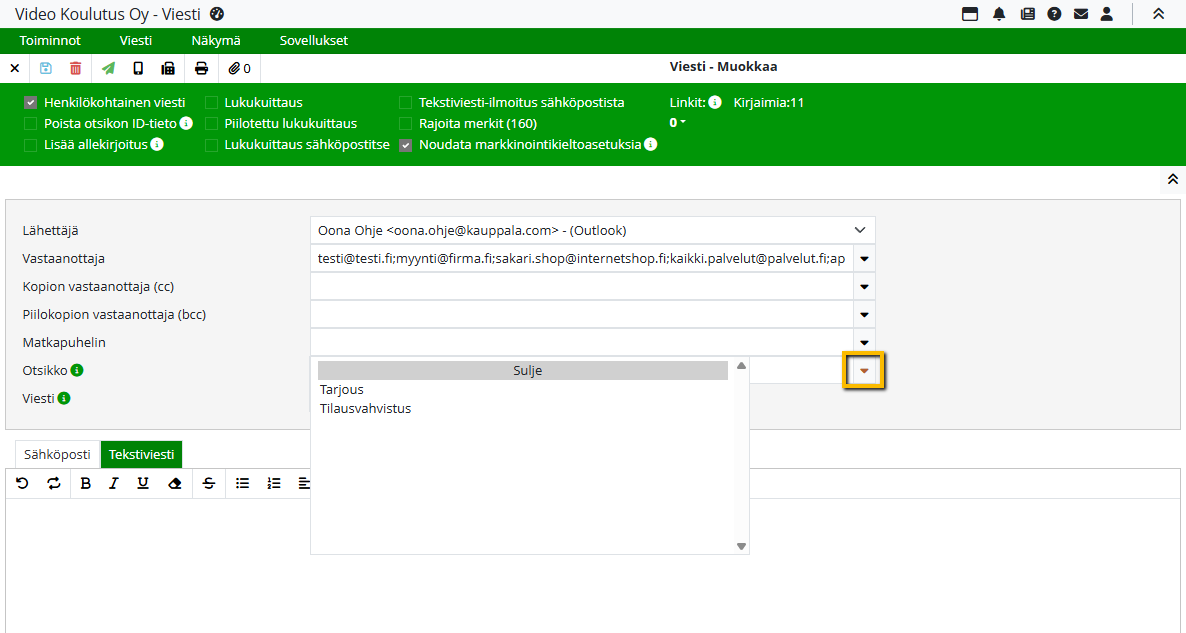
Task: Uncheck the Henkilökohtainen viesti checkbox
Action: 31,103
